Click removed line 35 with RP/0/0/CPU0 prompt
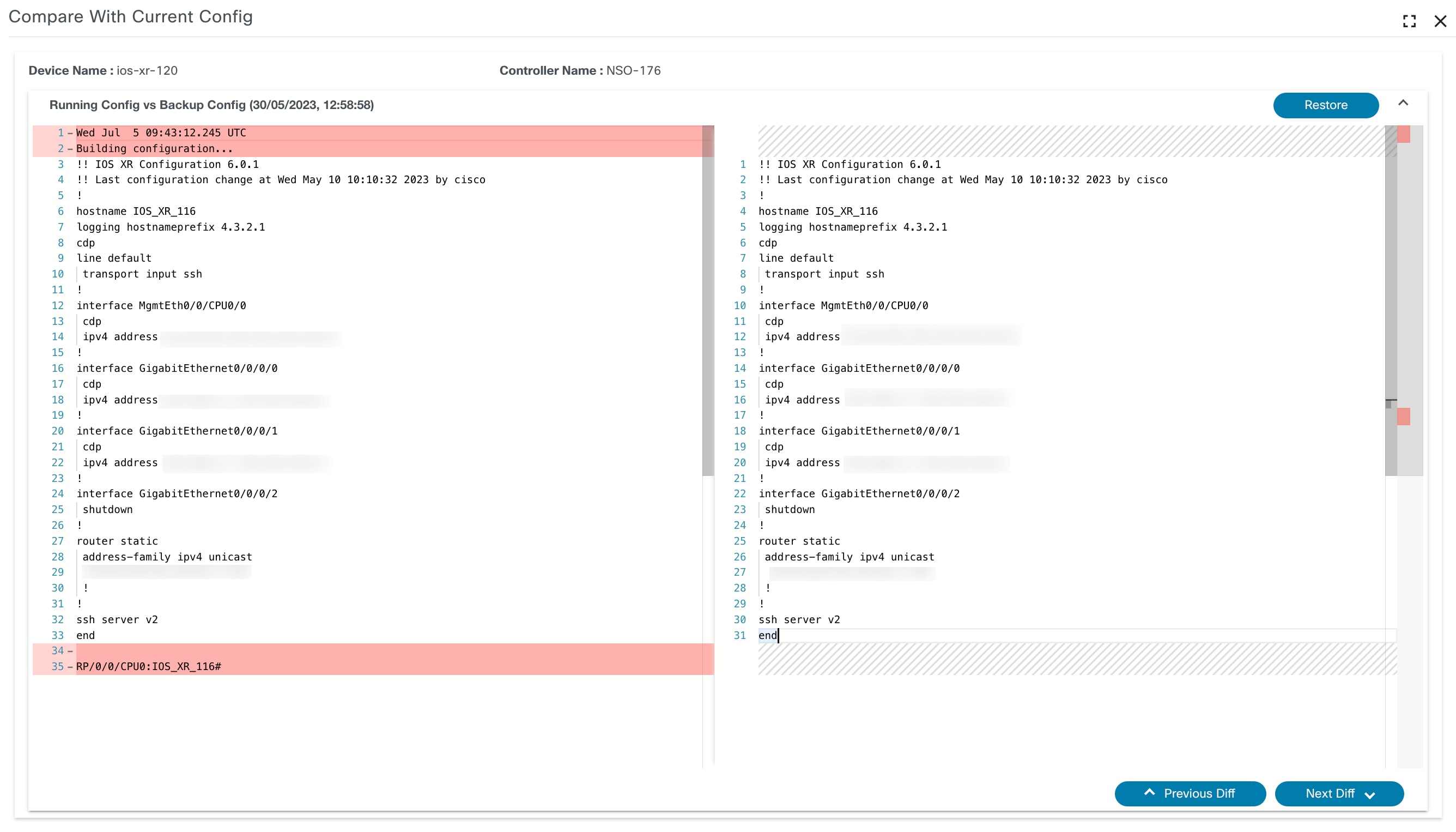1456x832 pixels. [x=148, y=666]
